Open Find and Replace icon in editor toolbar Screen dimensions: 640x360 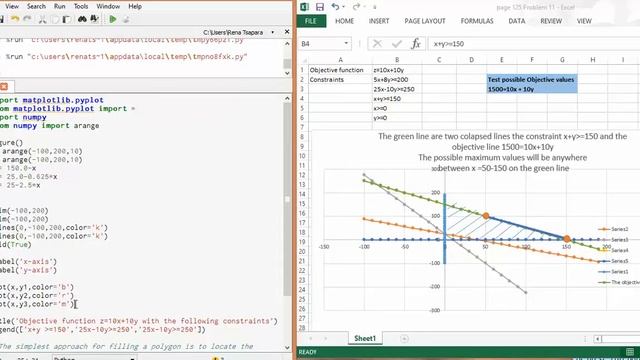click(x=94, y=19)
